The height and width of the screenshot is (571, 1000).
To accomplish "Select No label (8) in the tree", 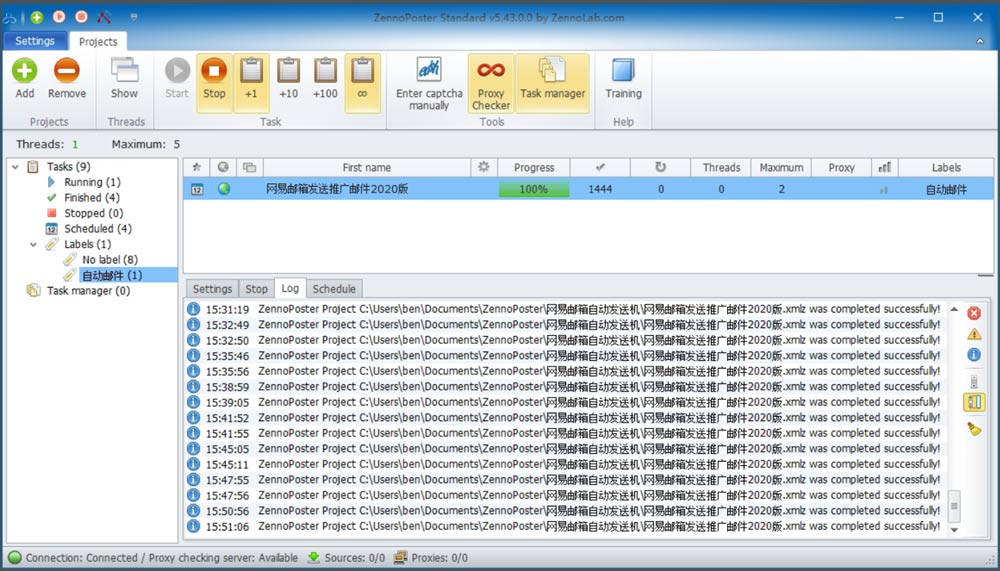I will point(110,260).
